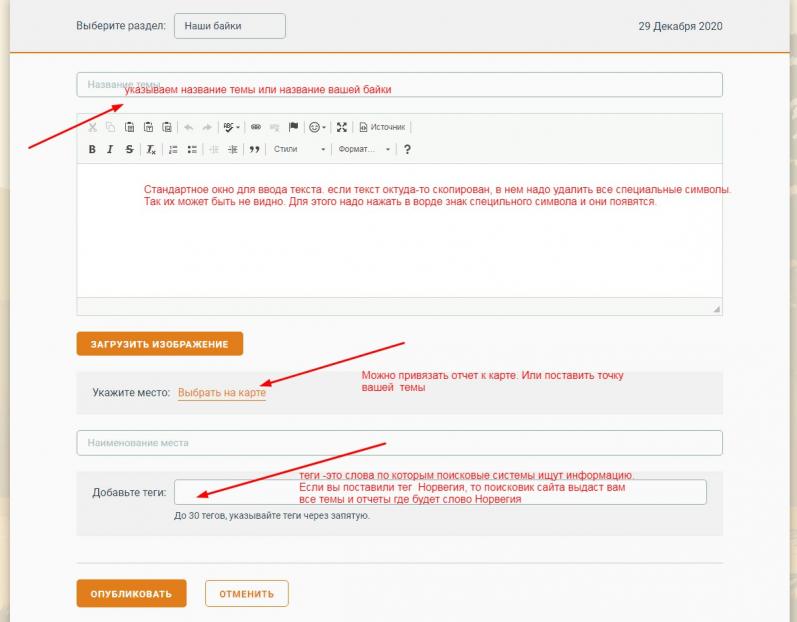Open the spell check ABC dropdown

coord(231,127)
